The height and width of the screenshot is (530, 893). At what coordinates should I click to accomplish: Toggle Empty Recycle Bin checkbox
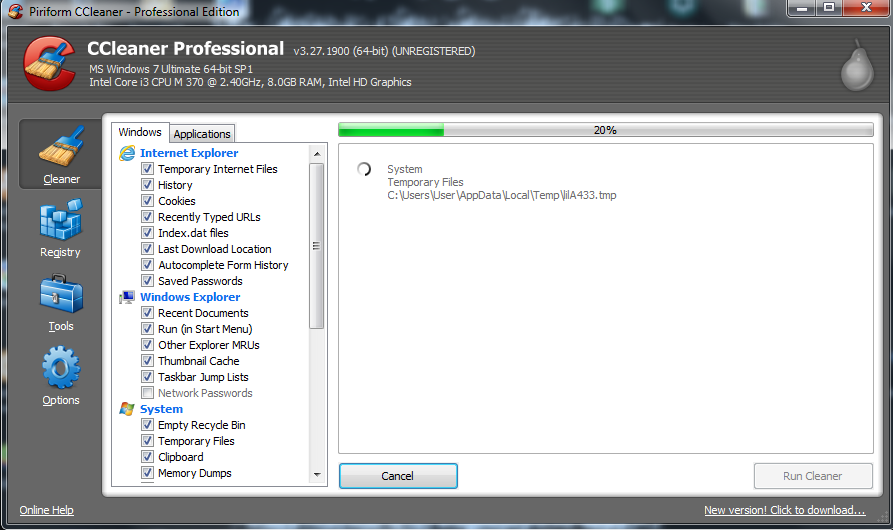(x=148, y=425)
